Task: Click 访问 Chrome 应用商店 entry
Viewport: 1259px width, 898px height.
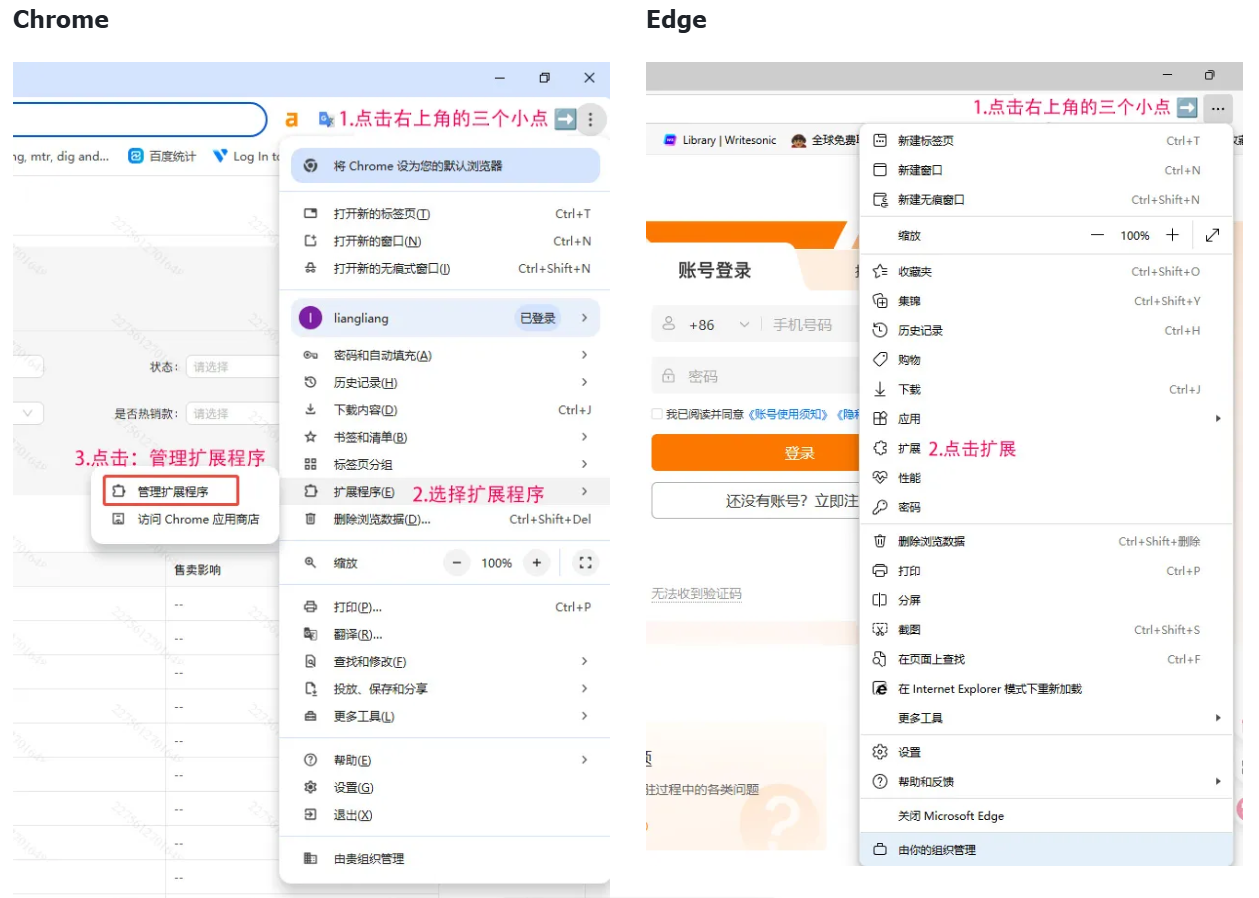Action: tap(184, 519)
